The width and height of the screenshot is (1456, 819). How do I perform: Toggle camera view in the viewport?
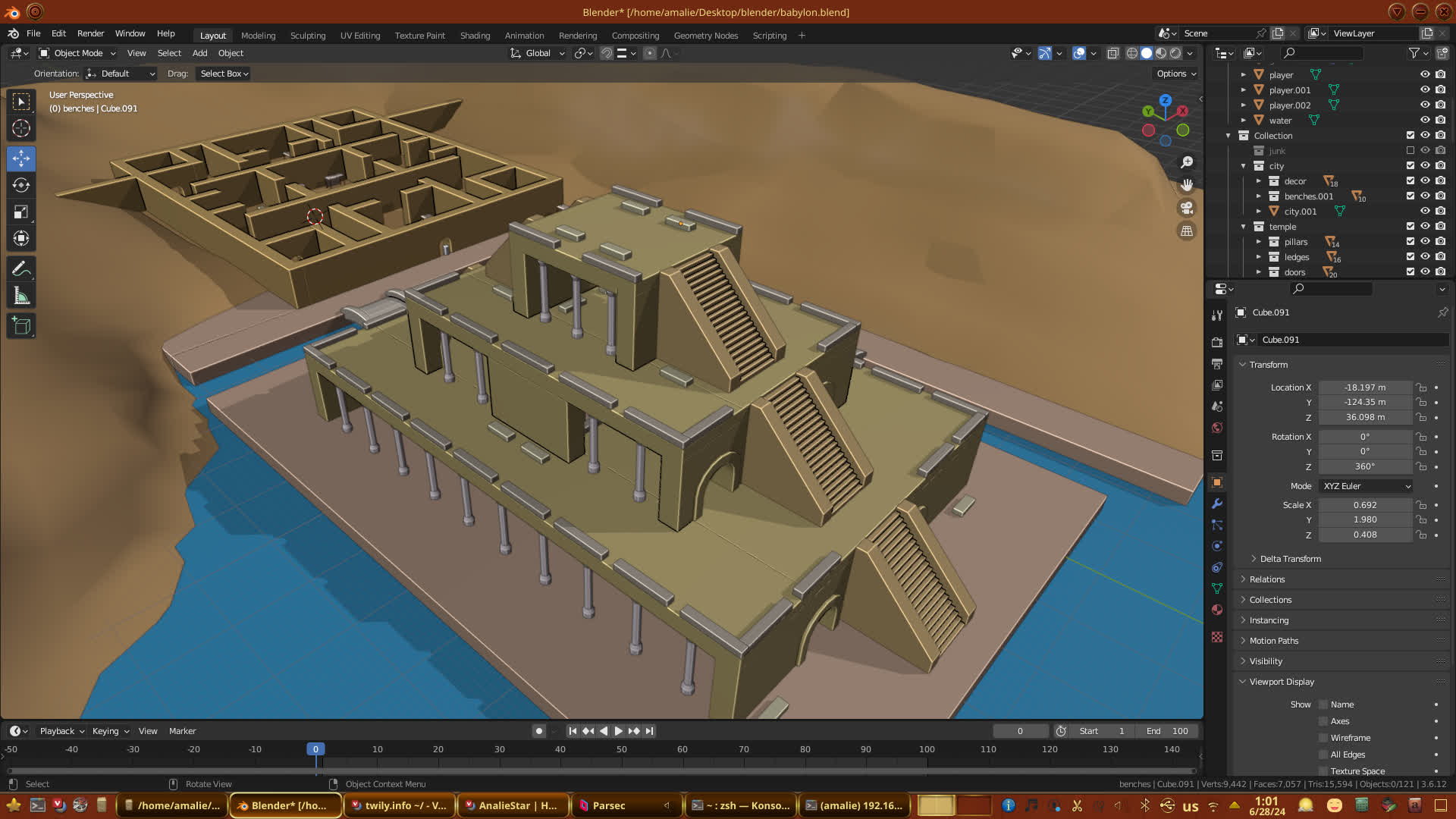[x=1187, y=208]
